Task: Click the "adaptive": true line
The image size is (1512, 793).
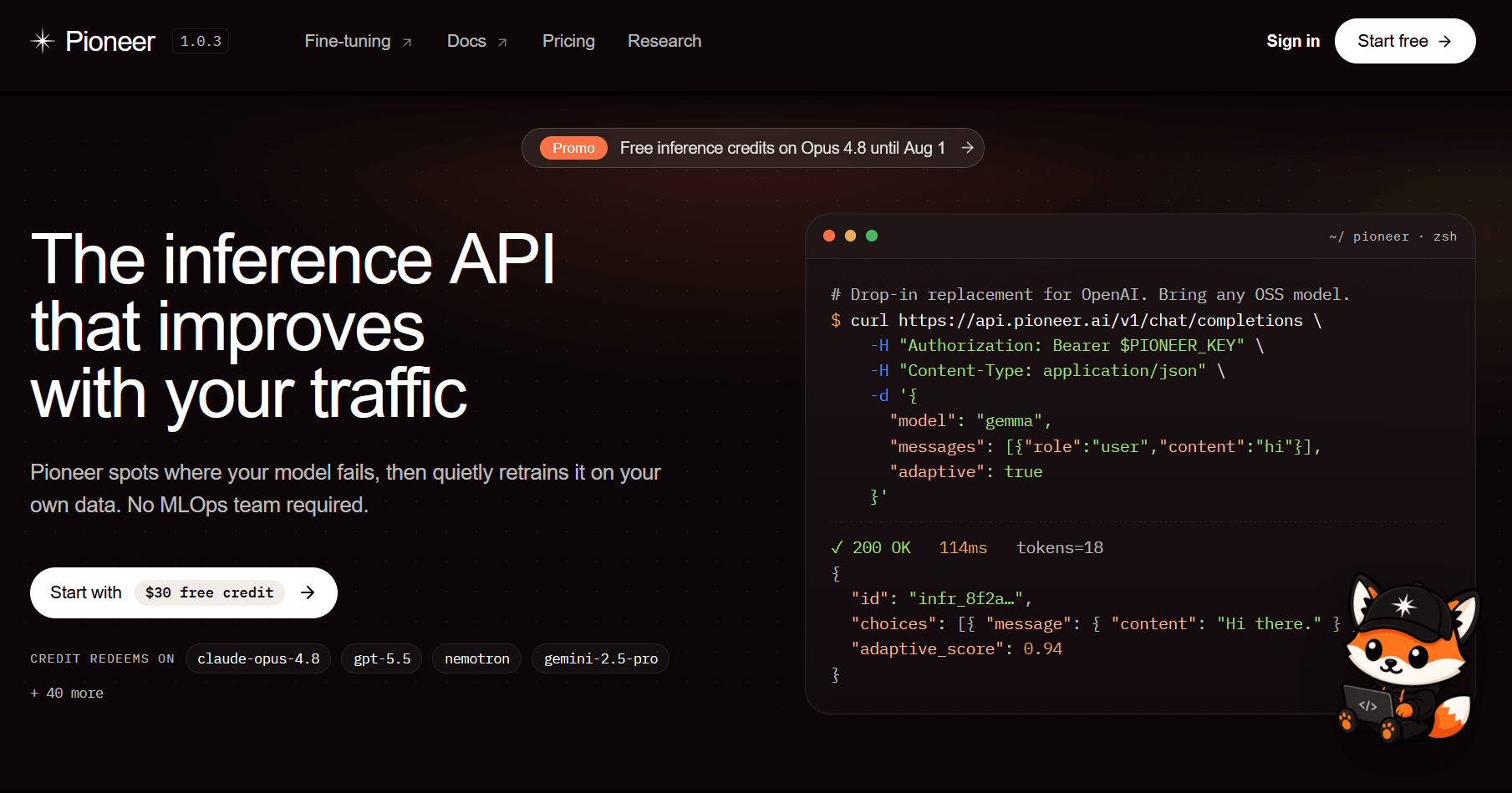Action: pyautogui.click(x=966, y=471)
